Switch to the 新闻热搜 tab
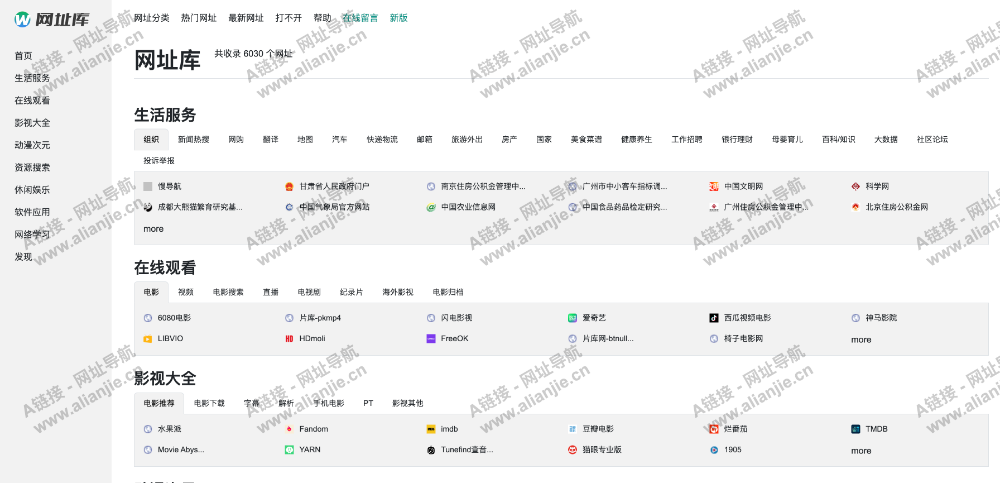The image size is (1000, 483). [x=194, y=139]
